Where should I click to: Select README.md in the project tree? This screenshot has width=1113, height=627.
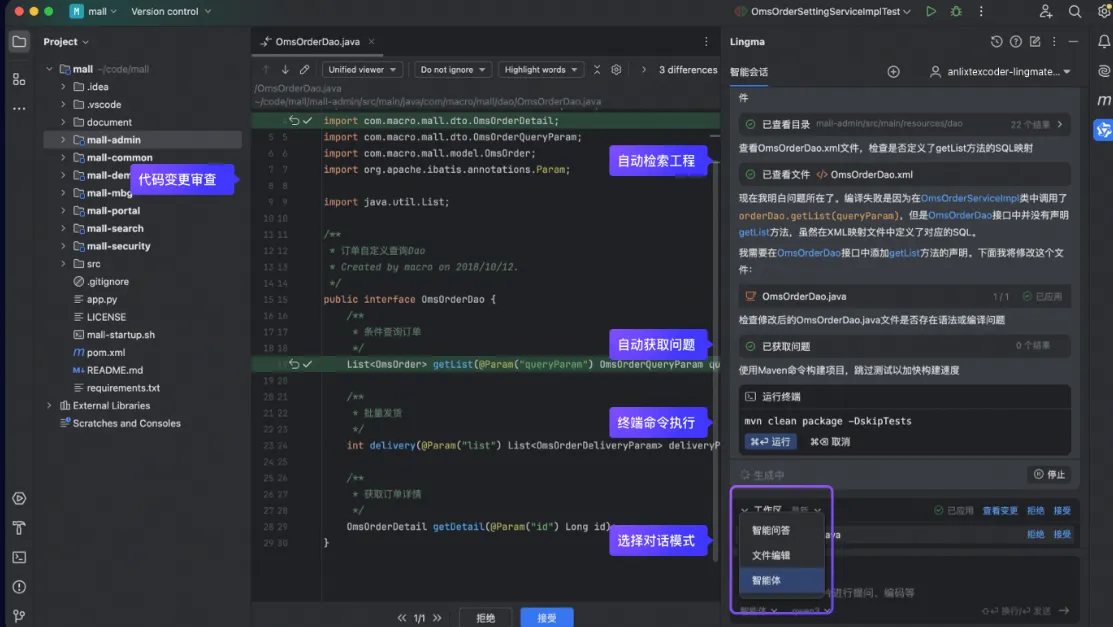[x=114, y=370]
